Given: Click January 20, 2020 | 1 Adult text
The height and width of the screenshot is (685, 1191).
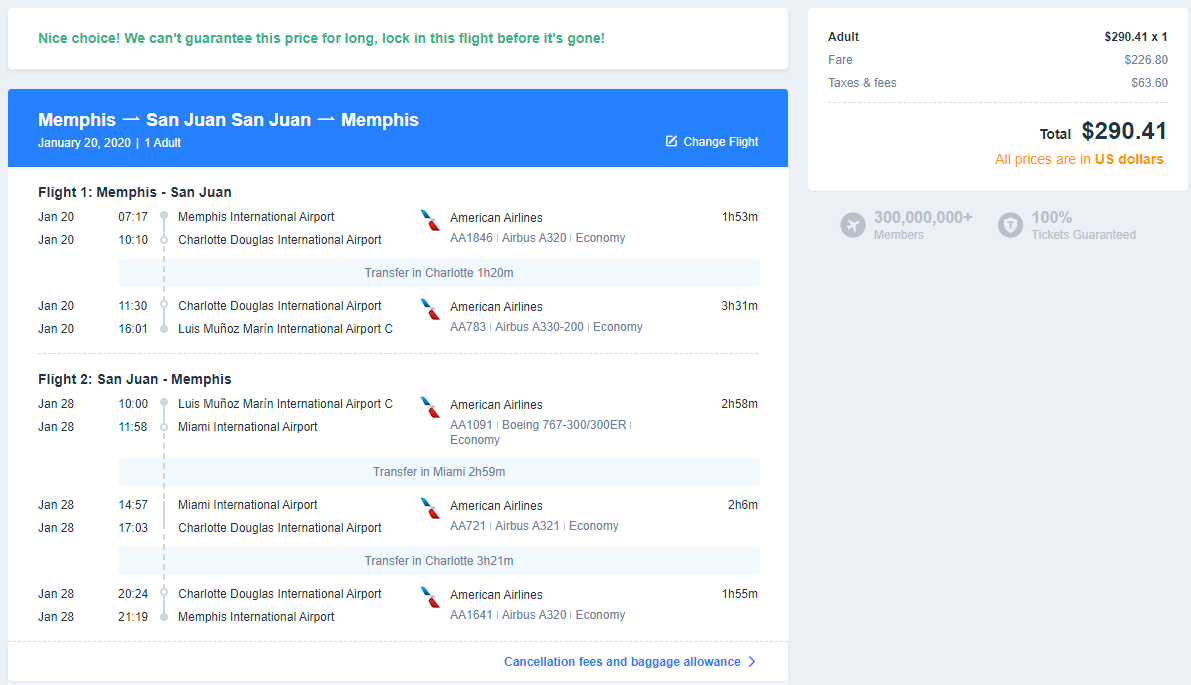Looking at the screenshot, I should pos(109,143).
